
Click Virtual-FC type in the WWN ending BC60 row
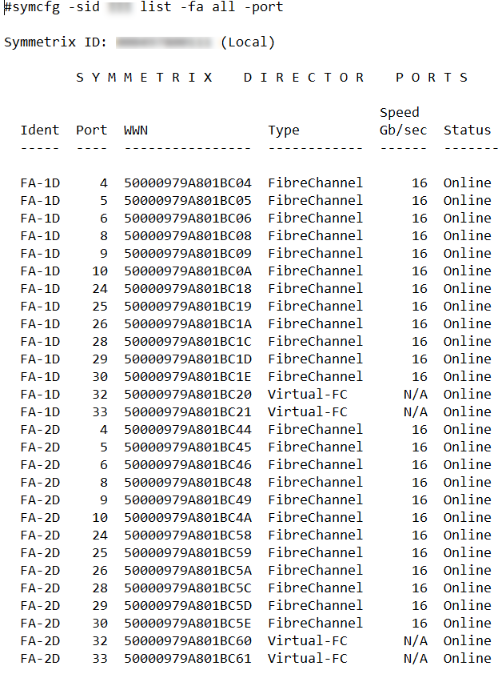307,641
